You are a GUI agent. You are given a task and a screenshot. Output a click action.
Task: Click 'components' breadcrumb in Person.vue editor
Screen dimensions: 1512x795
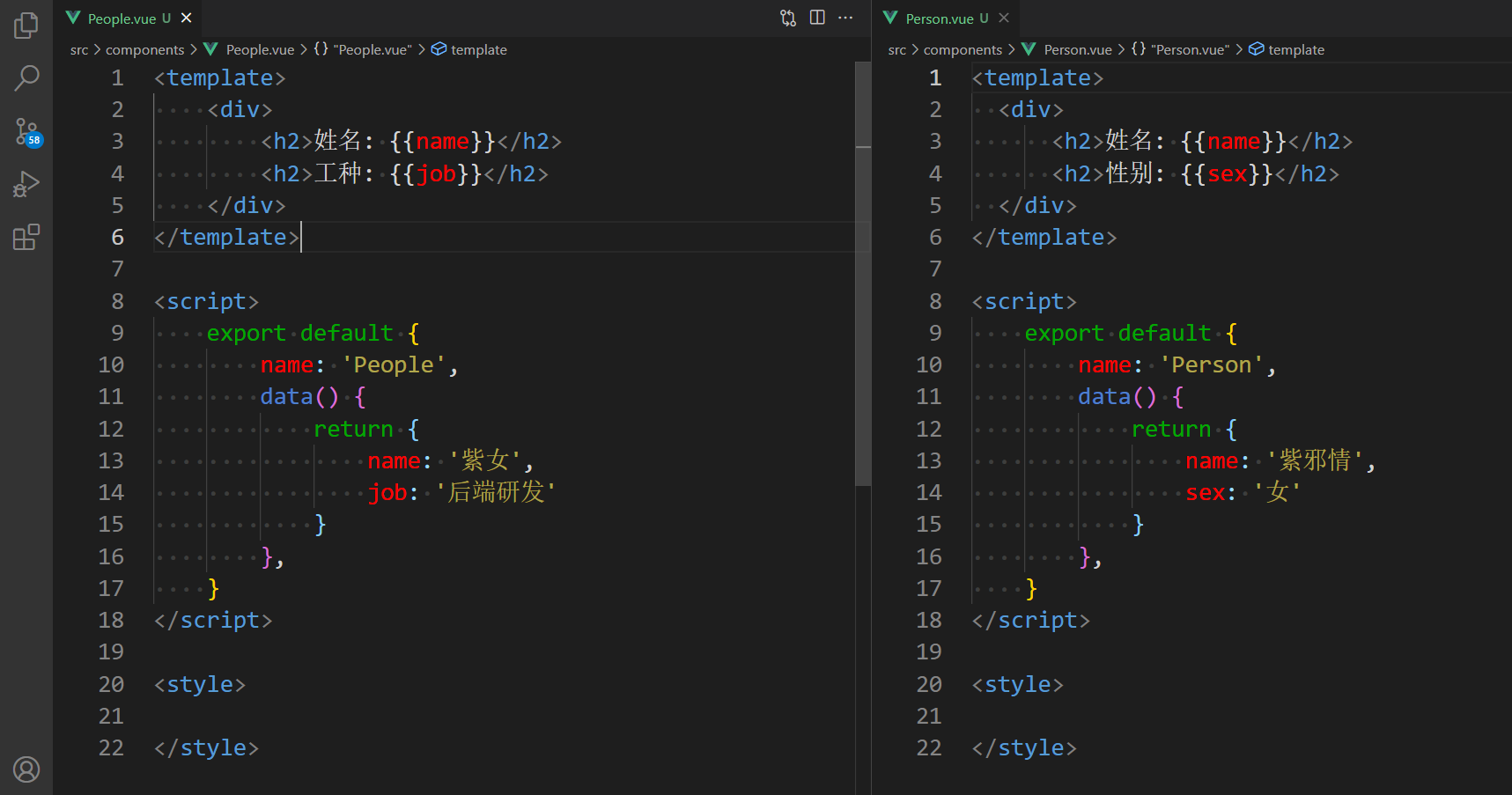tap(963, 49)
